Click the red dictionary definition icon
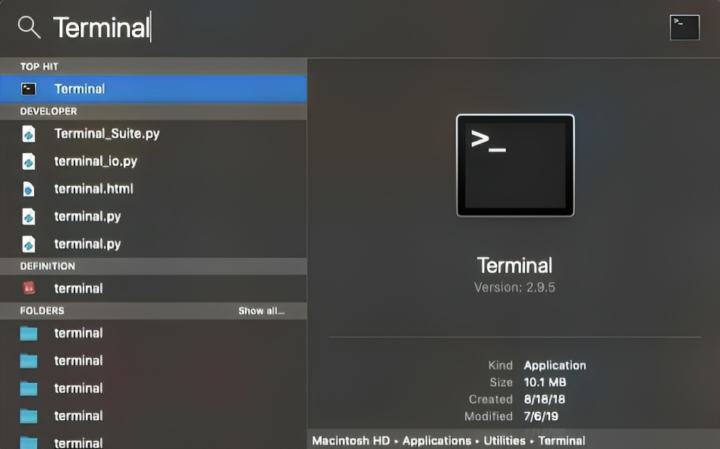The image size is (720, 449). tap(28, 288)
